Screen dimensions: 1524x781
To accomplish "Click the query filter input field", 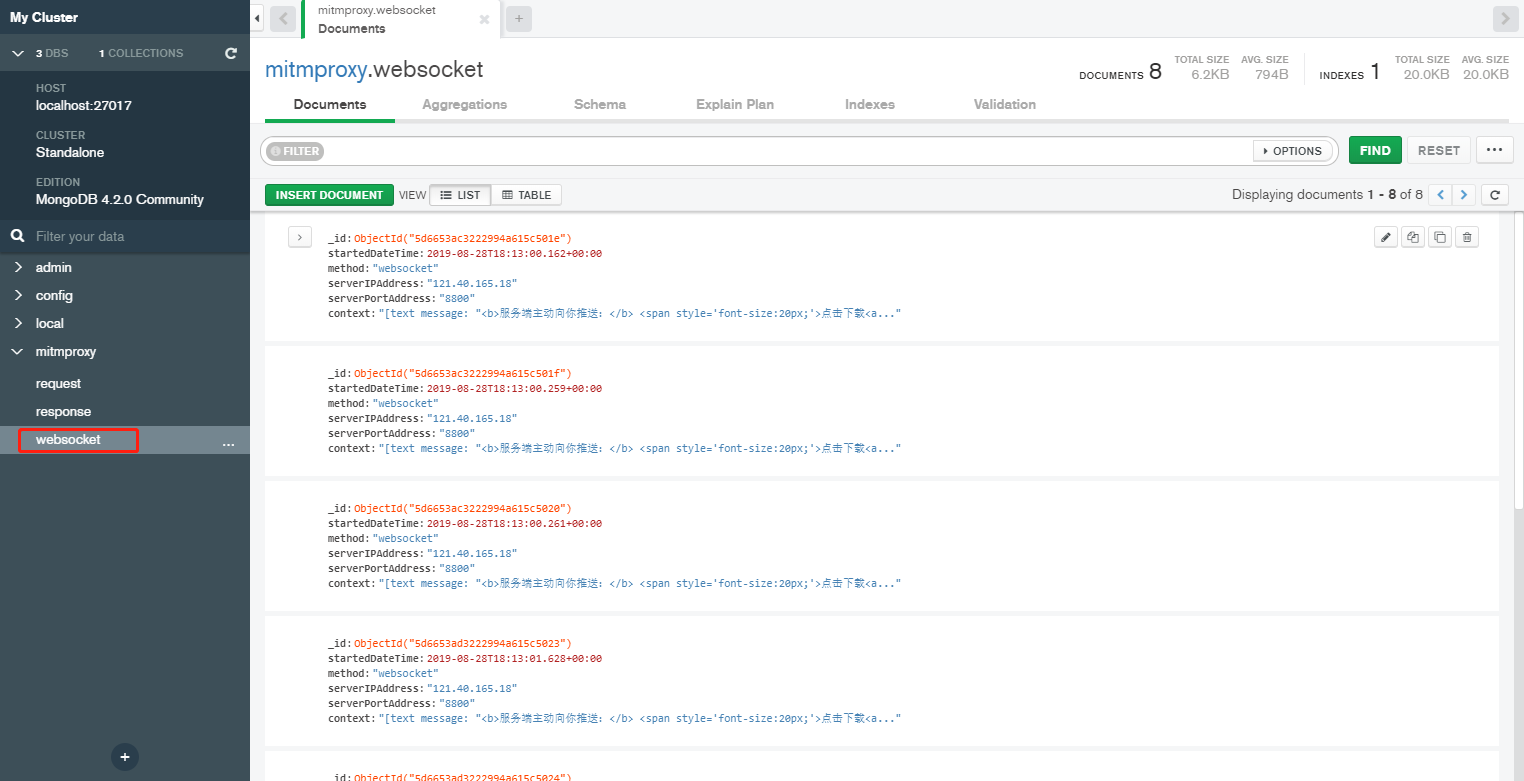I will coord(786,151).
